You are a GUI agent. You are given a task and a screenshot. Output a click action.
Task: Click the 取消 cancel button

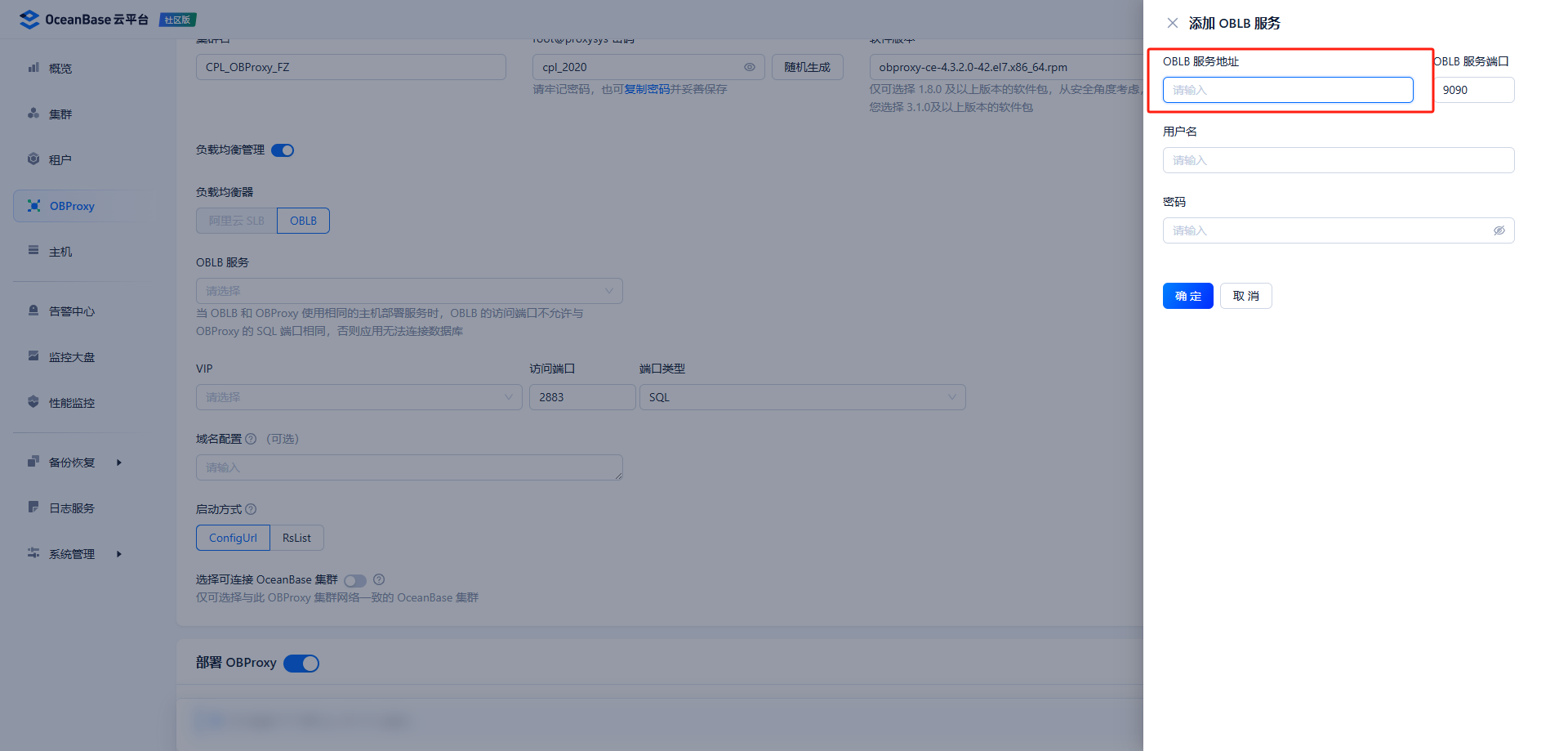(x=1246, y=296)
